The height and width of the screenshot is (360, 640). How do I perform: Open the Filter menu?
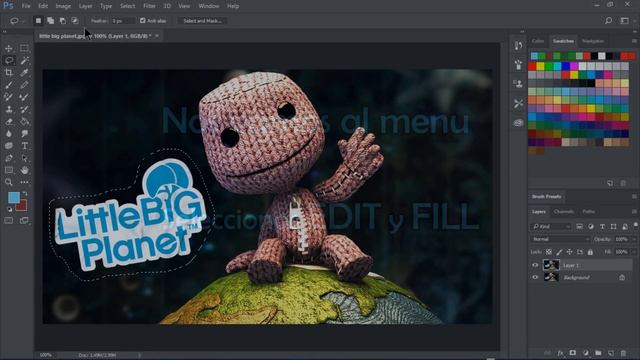[x=149, y=6]
